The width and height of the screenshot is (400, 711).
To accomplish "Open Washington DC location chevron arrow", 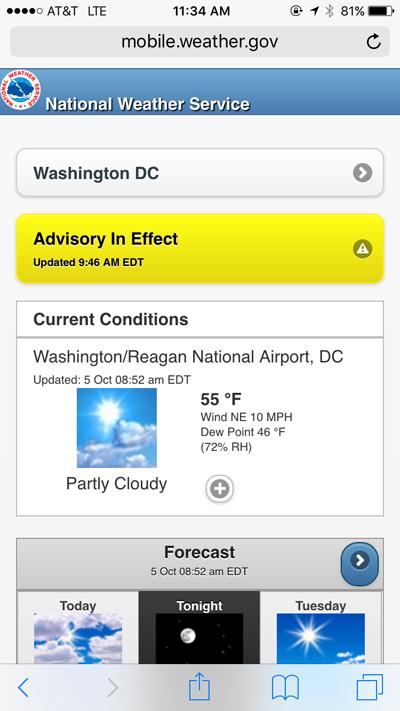I will (x=363, y=173).
